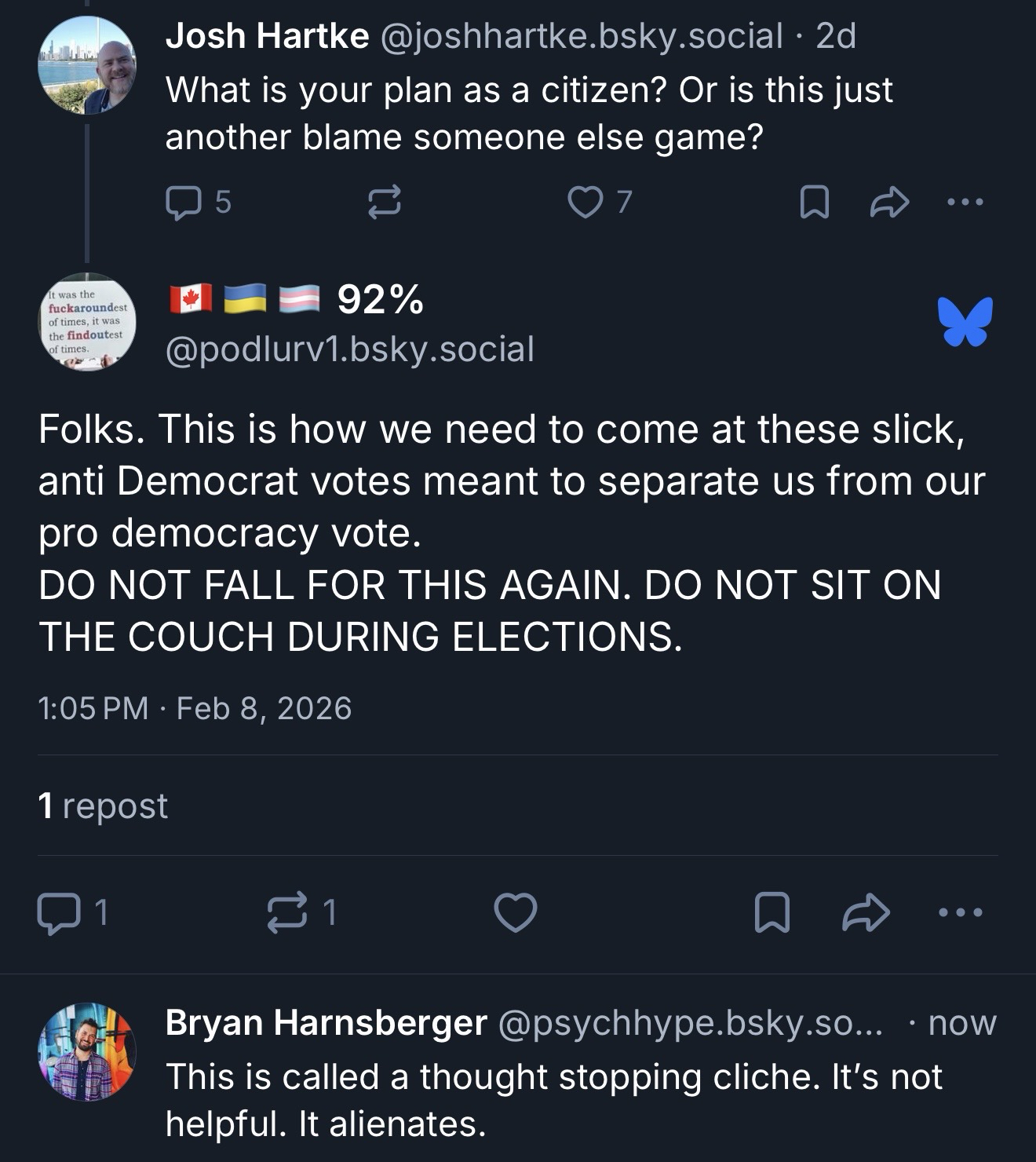Repost Josh Hartke's post
The image size is (1036, 1162).
click(385, 202)
